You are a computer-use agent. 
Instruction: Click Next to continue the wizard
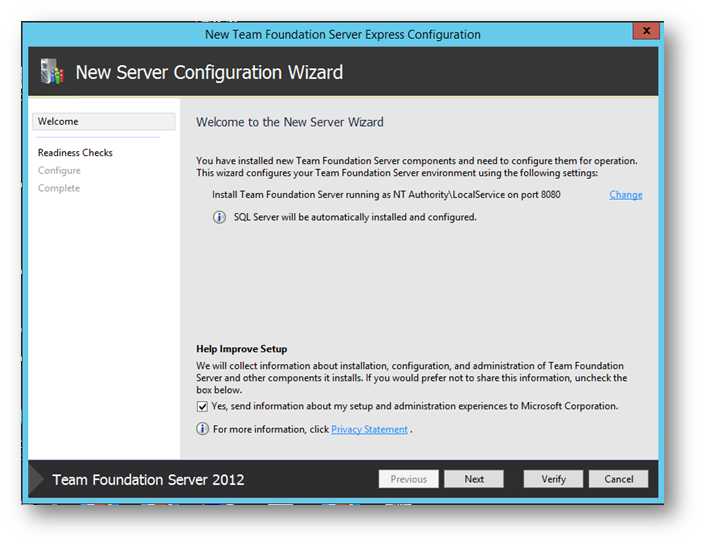click(x=474, y=479)
